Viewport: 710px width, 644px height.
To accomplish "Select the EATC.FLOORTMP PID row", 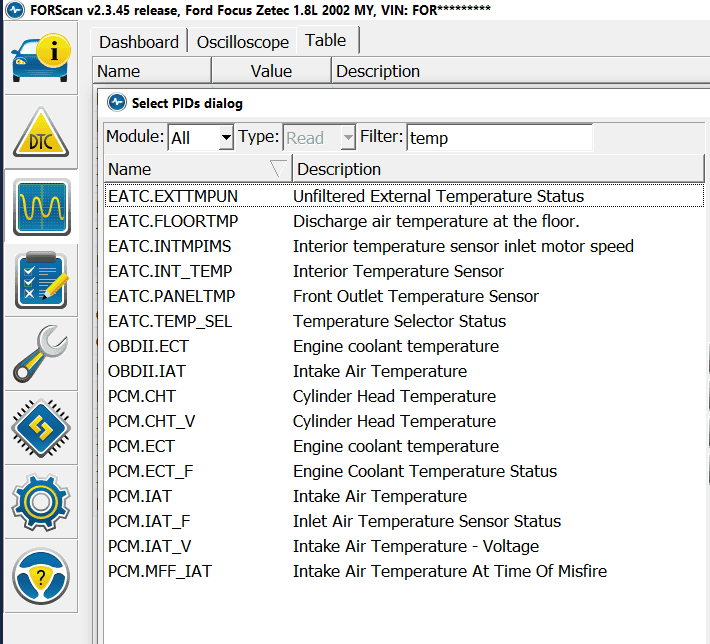I will point(404,221).
